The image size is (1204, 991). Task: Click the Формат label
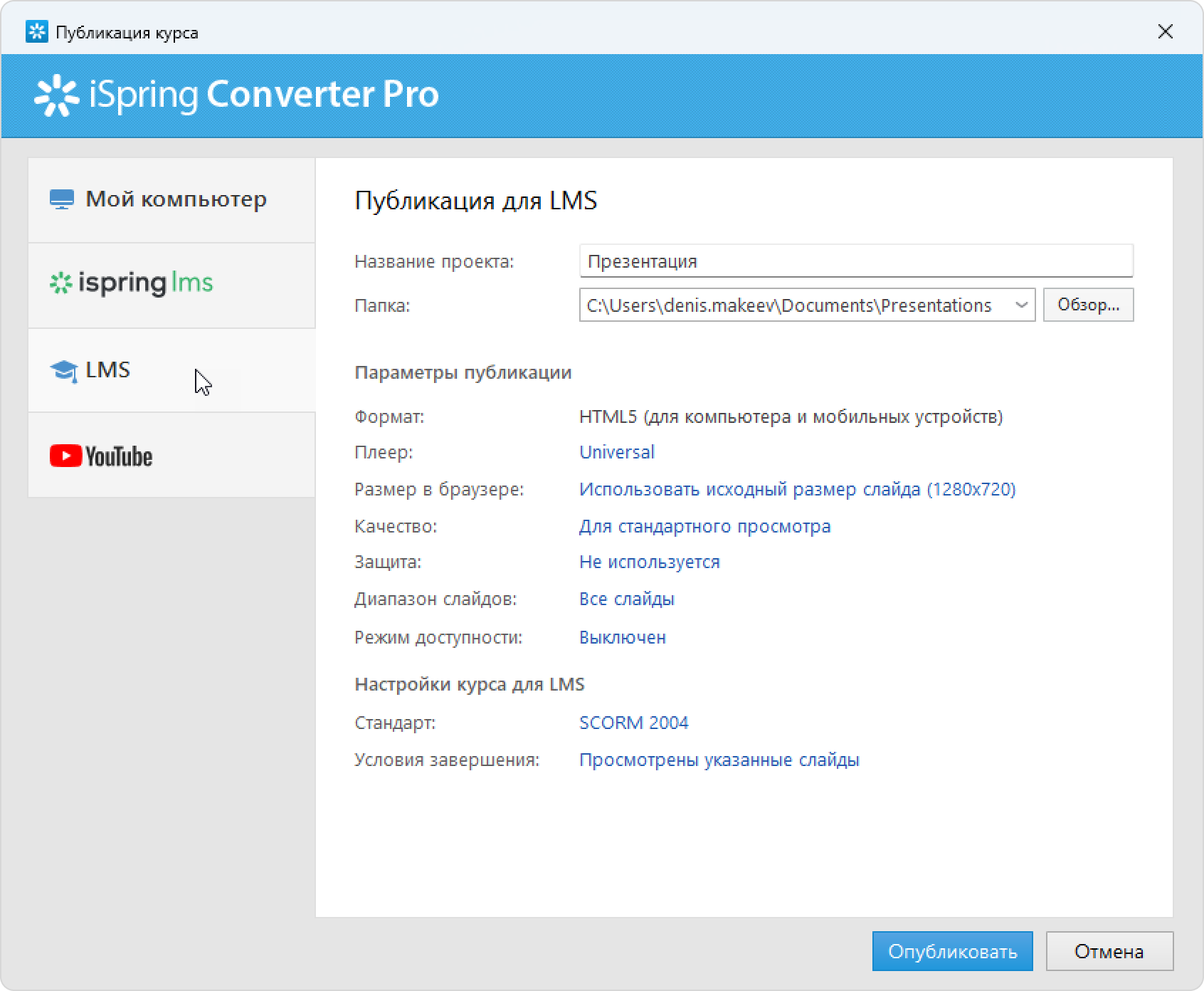point(389,416)
